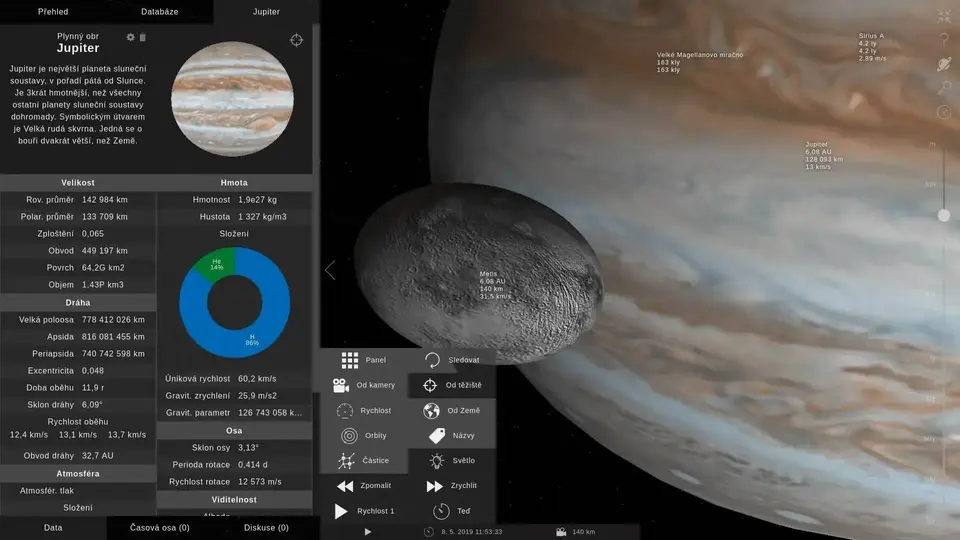Screen dimensions: 960x540
Task: Open the Panel grid menu item
Action: (364, 360)
